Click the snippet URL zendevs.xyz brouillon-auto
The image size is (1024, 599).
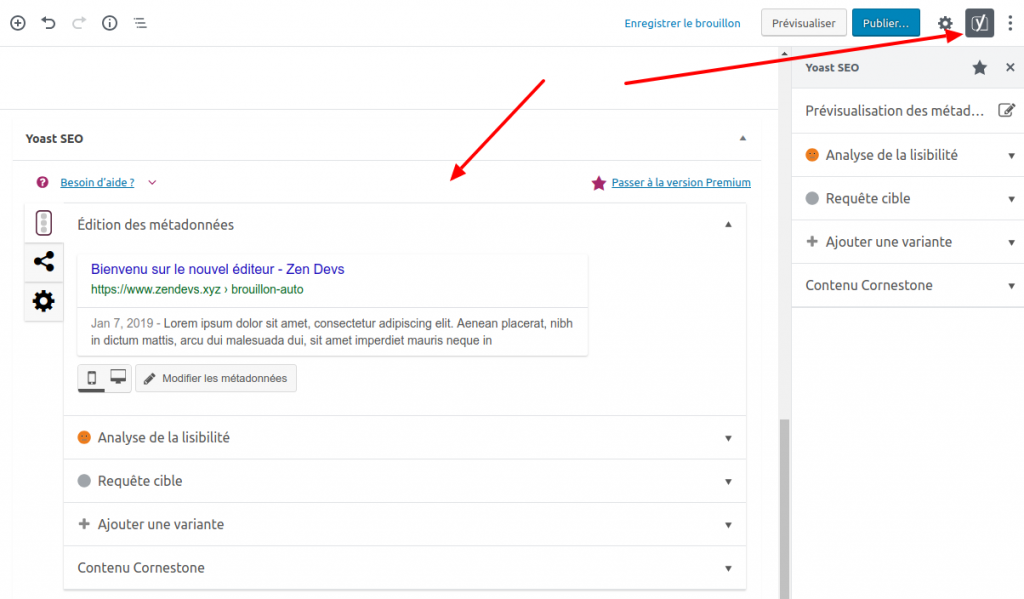[197, 289]
